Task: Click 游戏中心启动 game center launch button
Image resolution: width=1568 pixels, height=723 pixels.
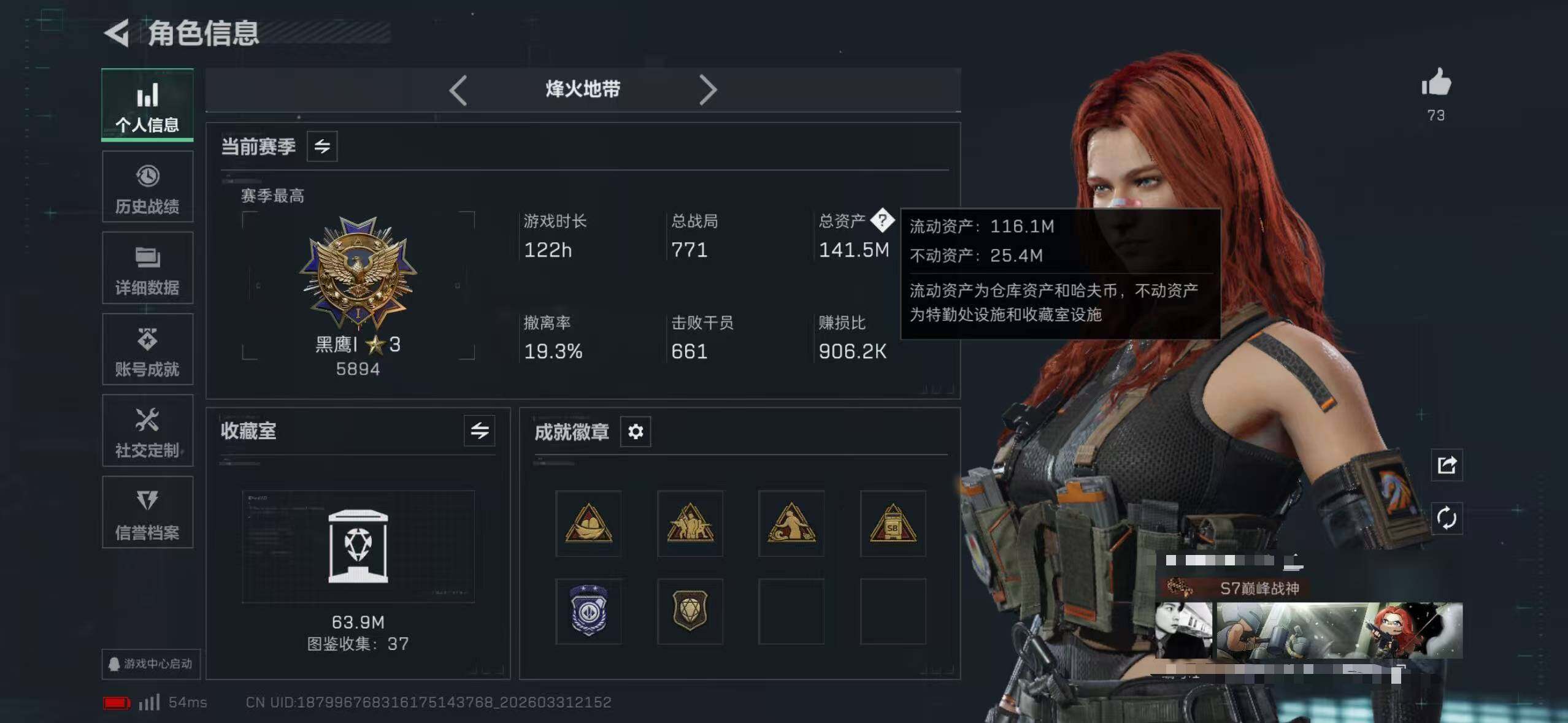Action: (x=151, y=664)
